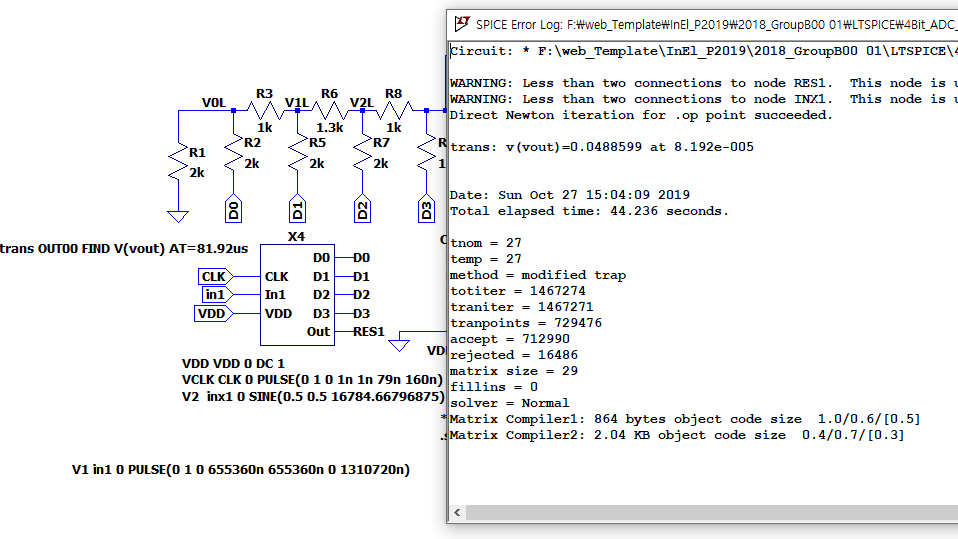Click the error log horizontal scrollbar track
Image resolution: width=958 pixels, height=539 pixels.
click(x=700, y=513)
